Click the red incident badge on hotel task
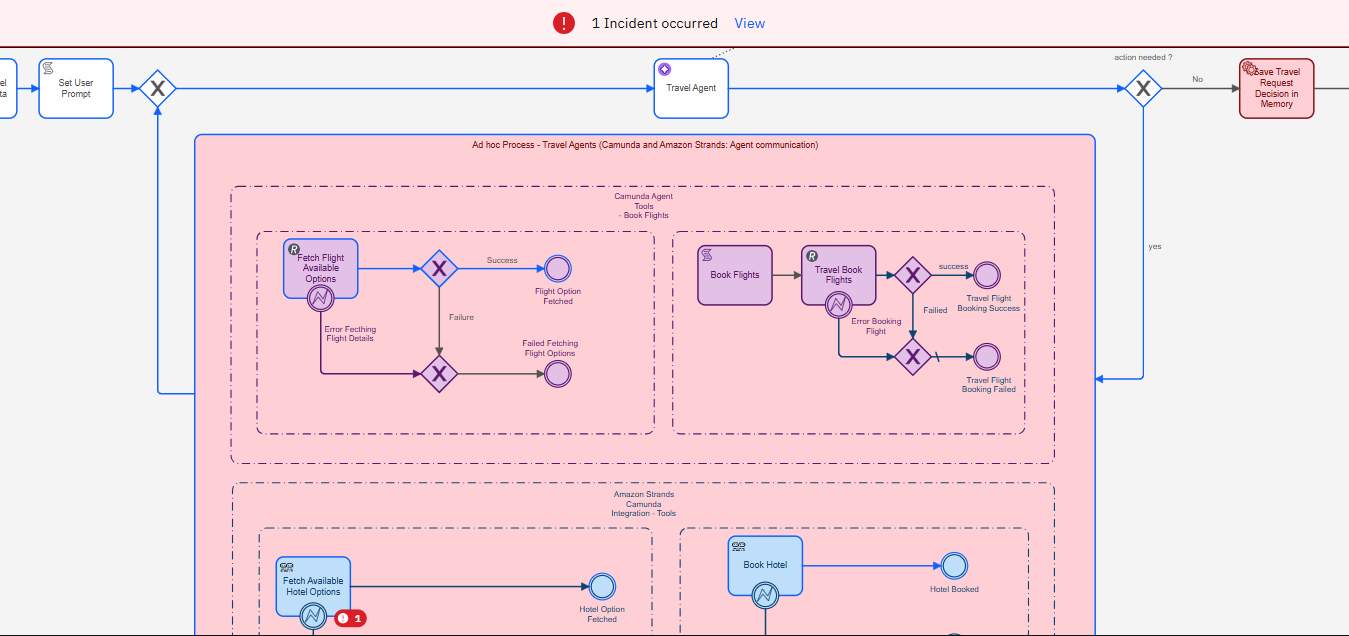1349x636 pixels. coord(350,618)
